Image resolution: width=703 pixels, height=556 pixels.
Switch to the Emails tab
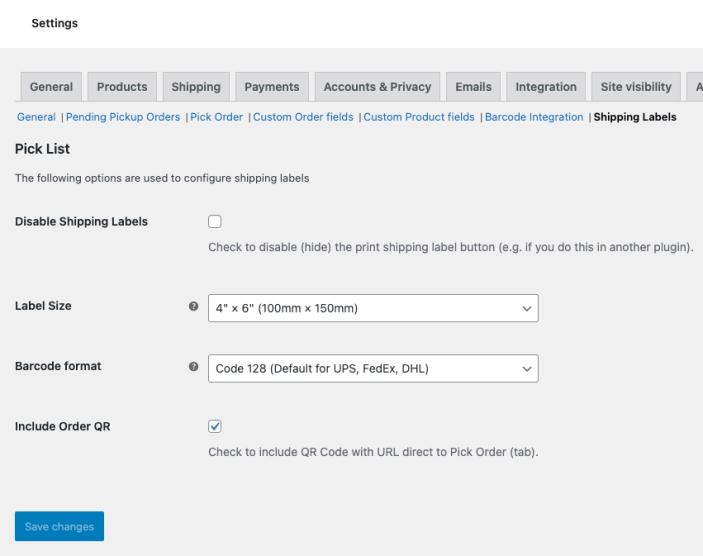(473, 87)
